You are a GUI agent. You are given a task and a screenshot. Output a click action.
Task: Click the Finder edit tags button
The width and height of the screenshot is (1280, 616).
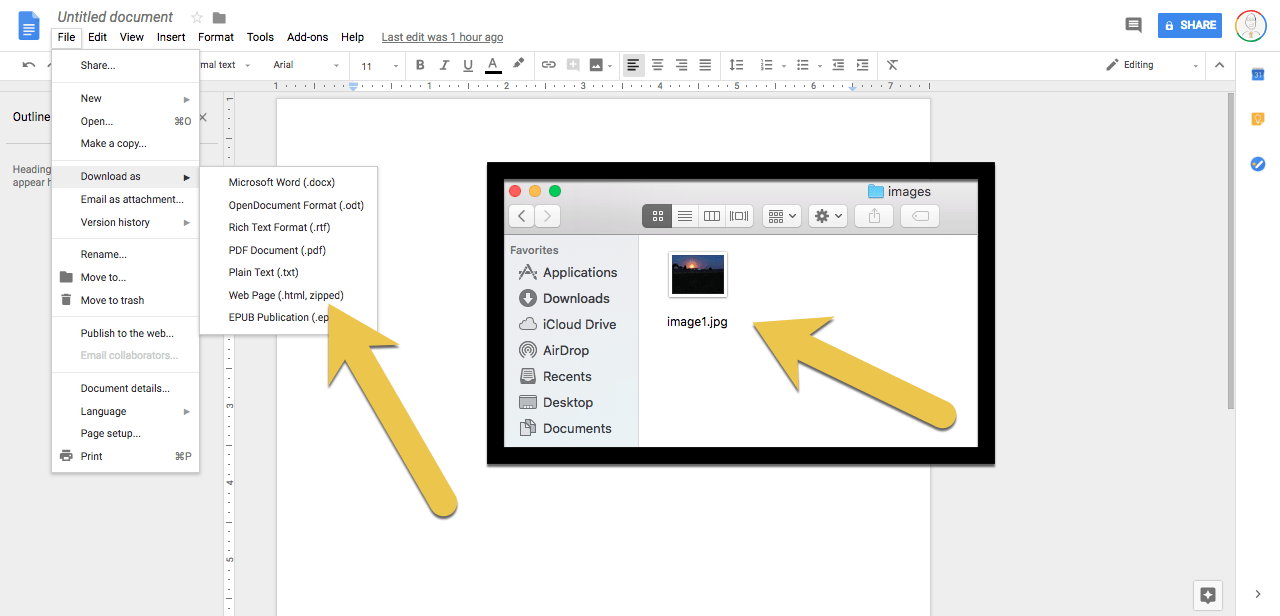(x=919, y=215)
